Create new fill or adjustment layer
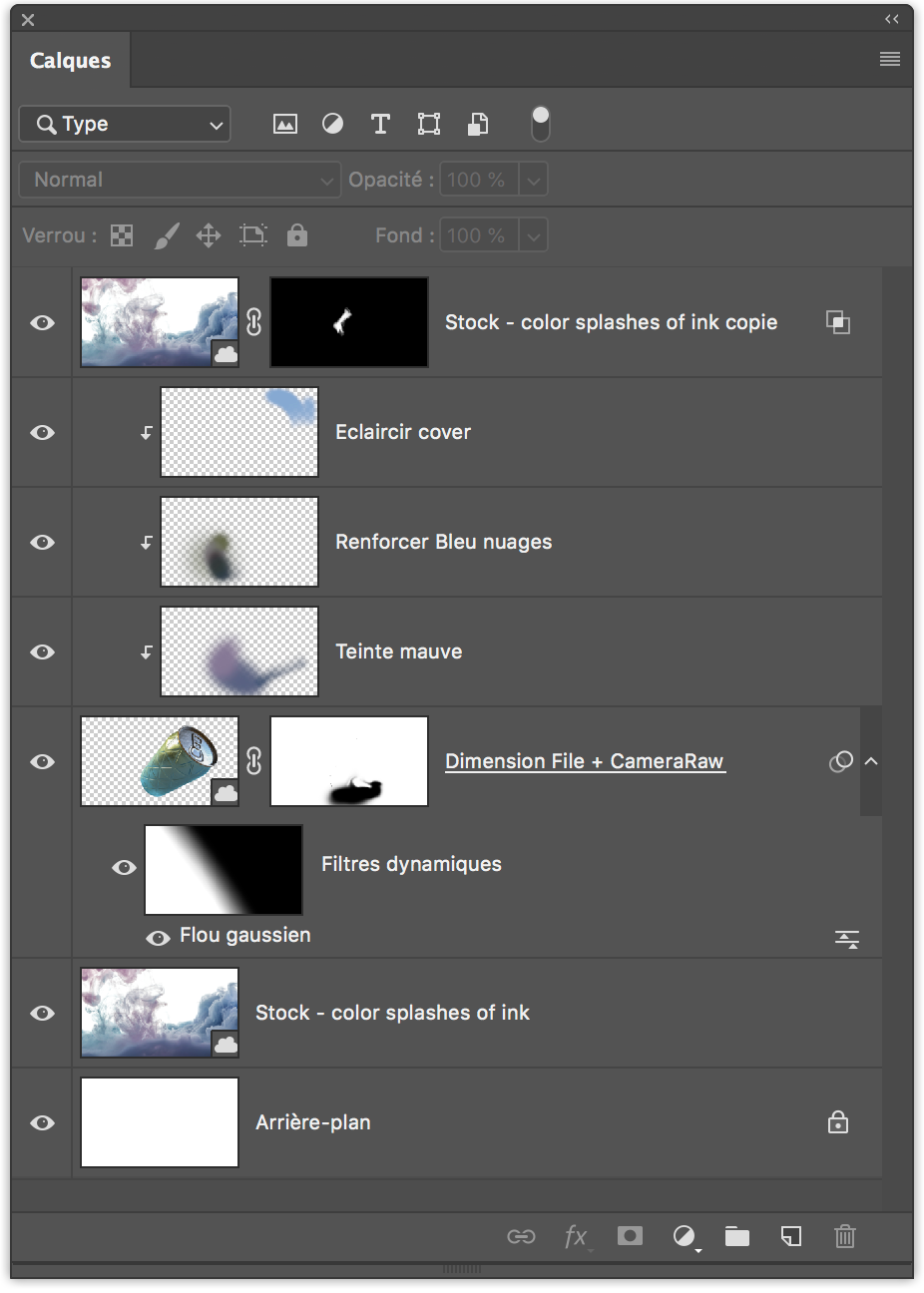This screenshot has height=1293, width=924. (685, 1237)
